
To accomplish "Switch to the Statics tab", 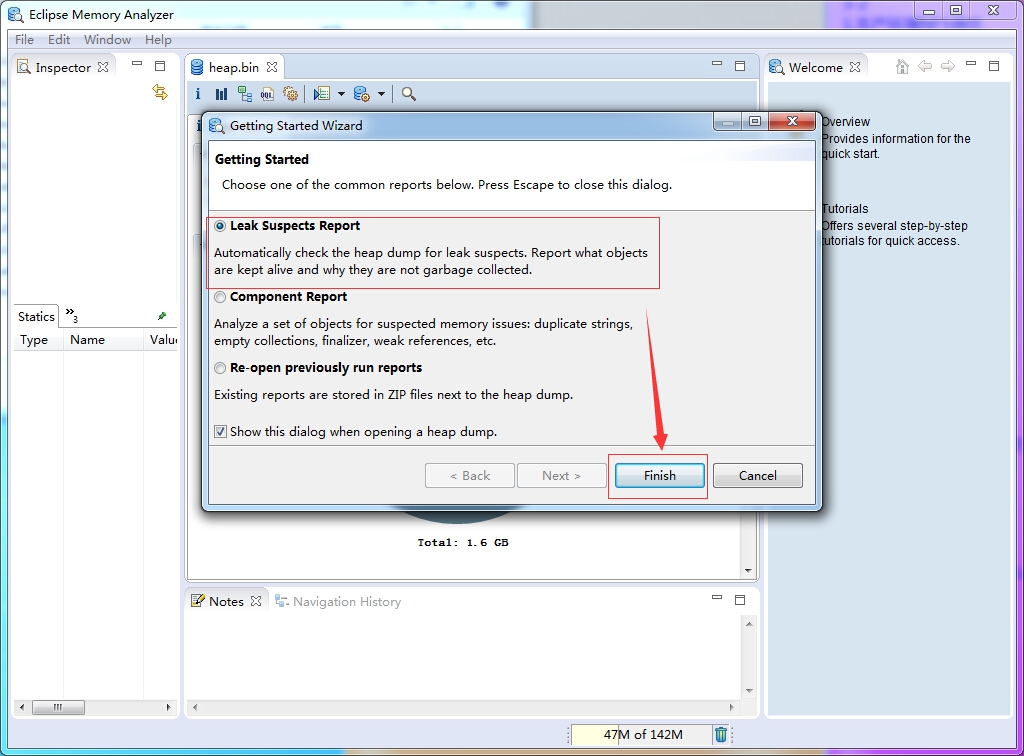I will 36,317.
